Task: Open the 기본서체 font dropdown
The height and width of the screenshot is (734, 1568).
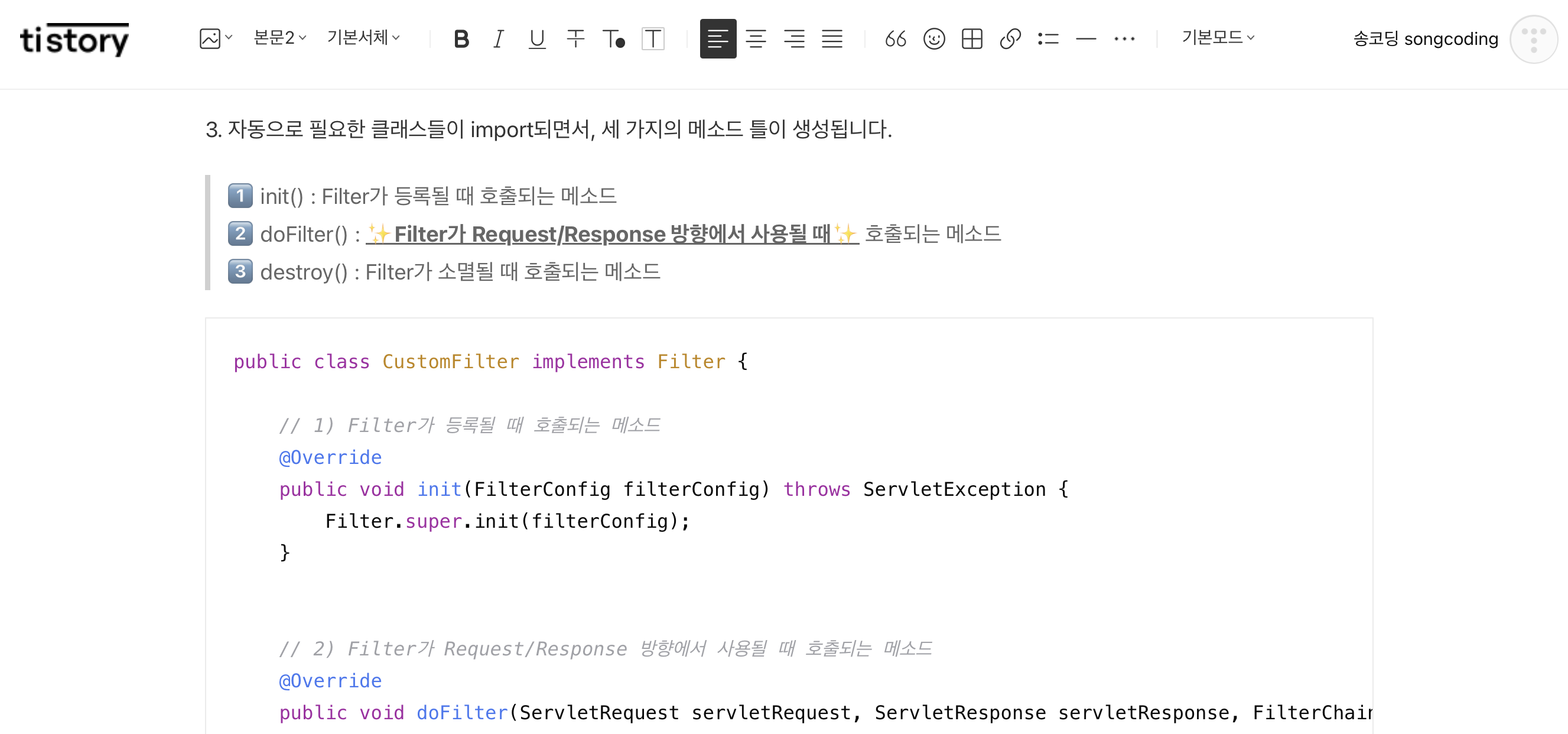Action: click(x=363, y=38)
